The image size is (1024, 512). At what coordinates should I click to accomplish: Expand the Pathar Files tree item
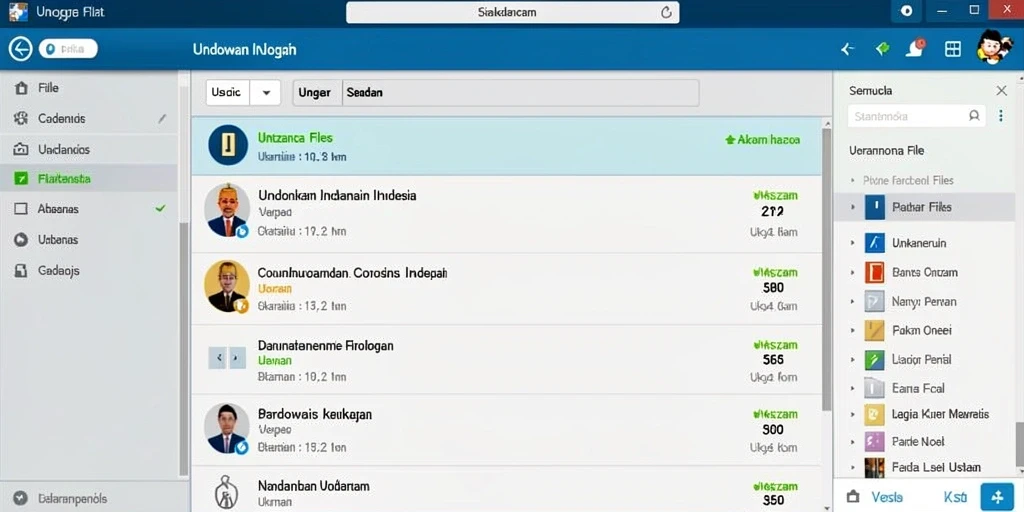(852, 207)
